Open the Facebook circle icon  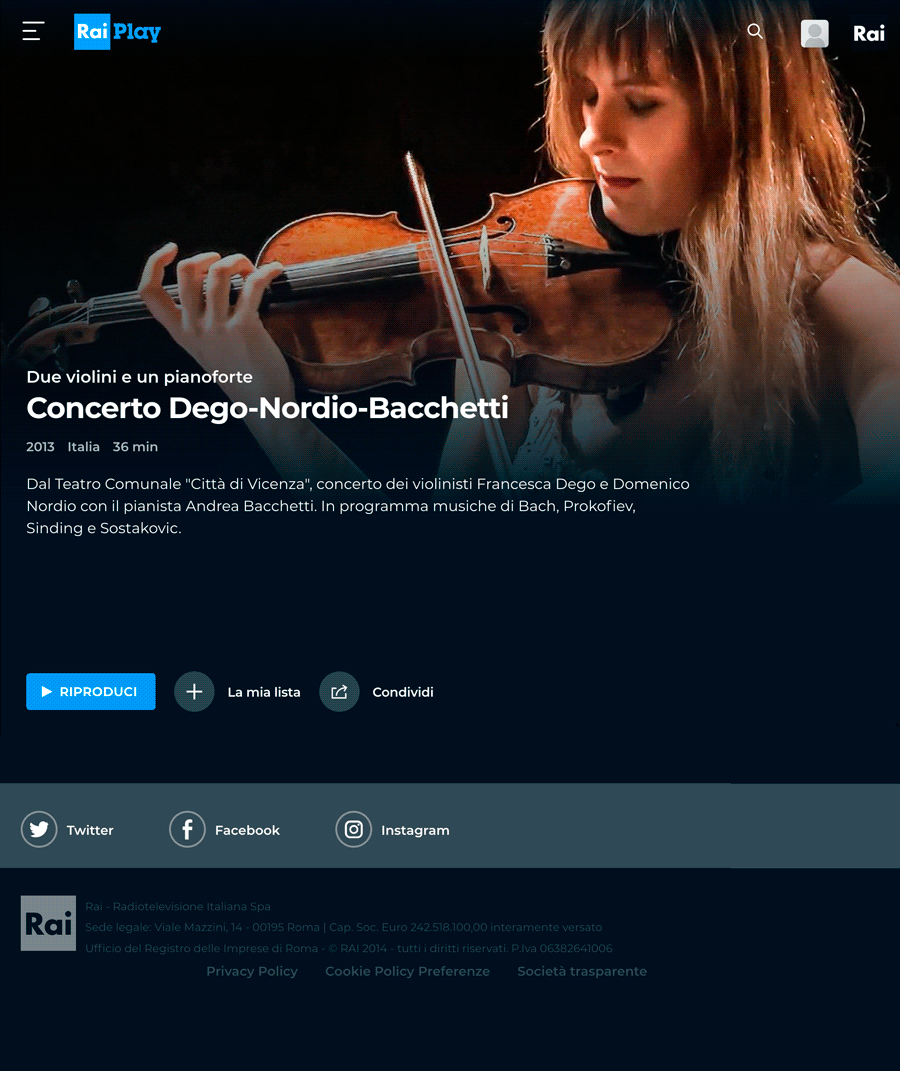coord(187,829)
